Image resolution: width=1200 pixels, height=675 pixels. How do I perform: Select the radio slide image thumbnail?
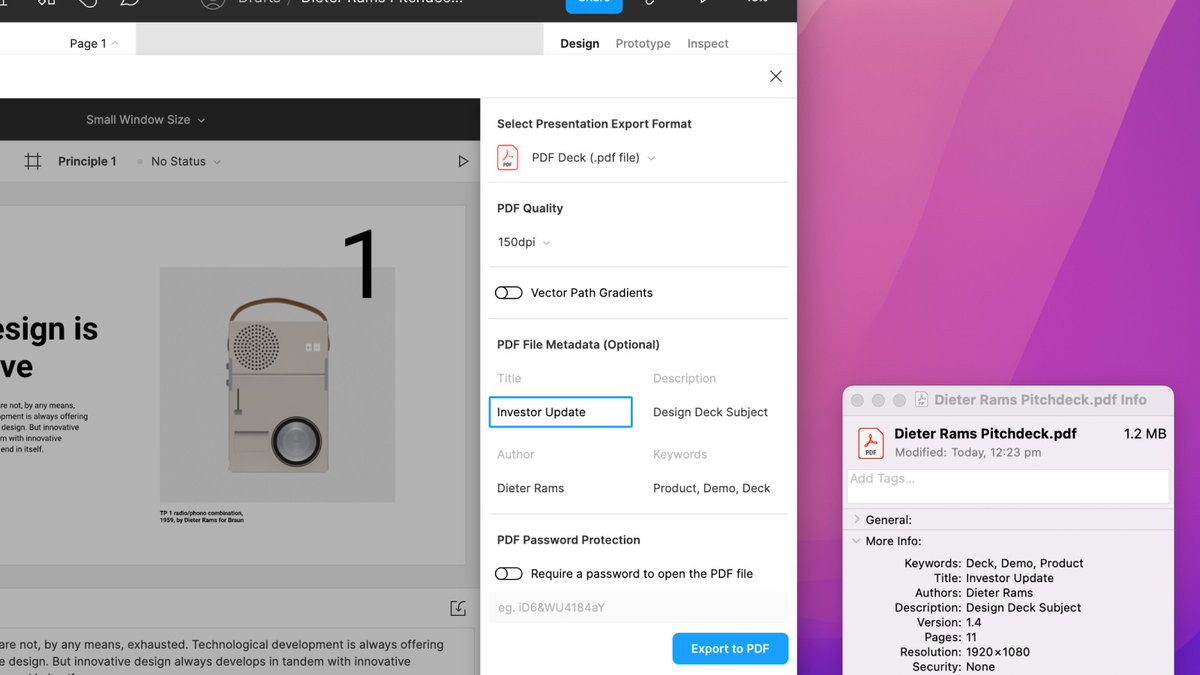point(278,385)
